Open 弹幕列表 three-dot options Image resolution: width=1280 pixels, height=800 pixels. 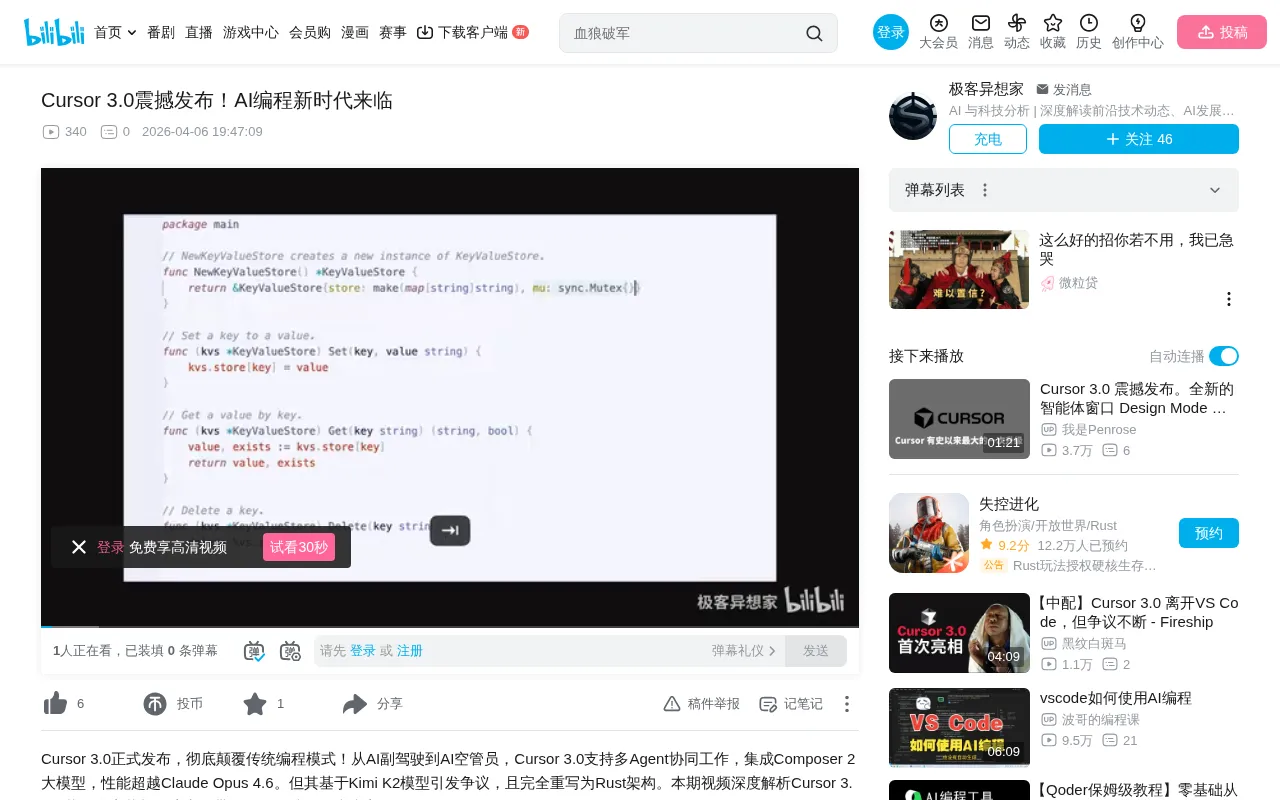coord(985,190)
